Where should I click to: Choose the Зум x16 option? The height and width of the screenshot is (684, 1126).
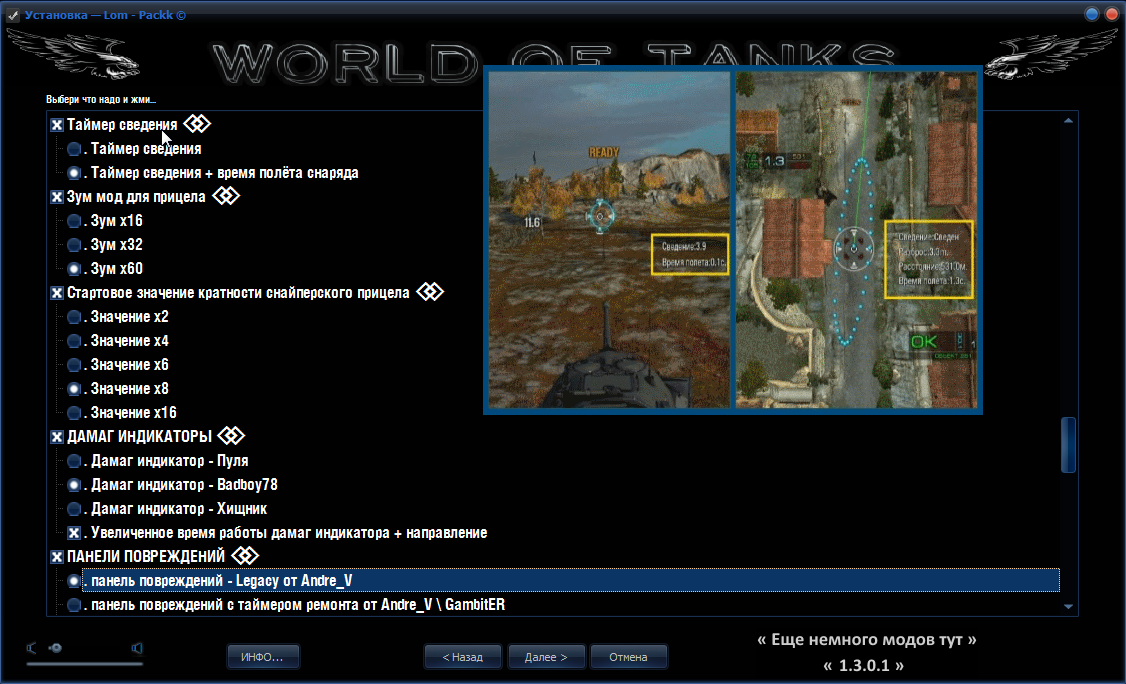coord(73,221)
